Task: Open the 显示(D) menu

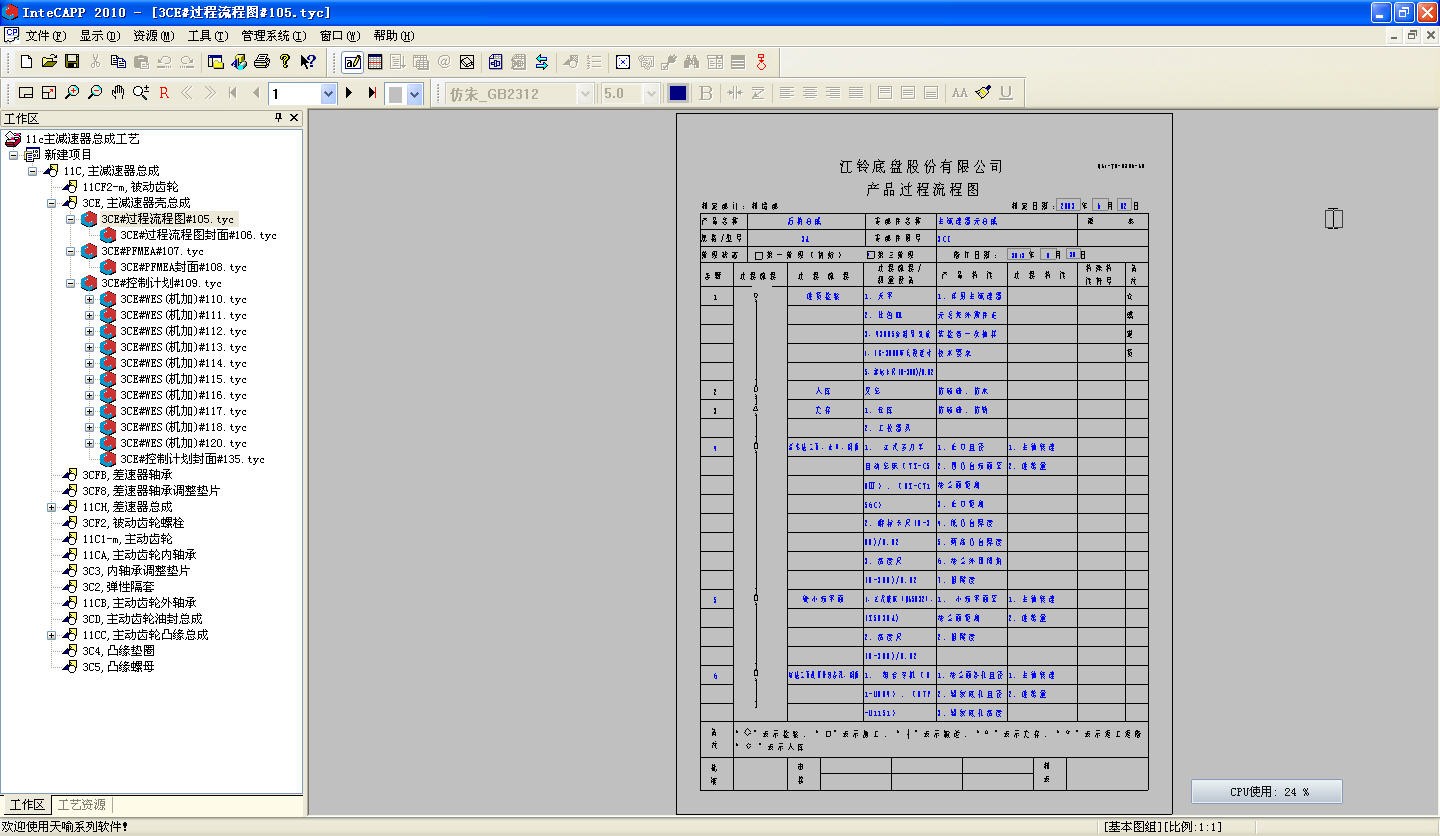Action: point(99,36)
